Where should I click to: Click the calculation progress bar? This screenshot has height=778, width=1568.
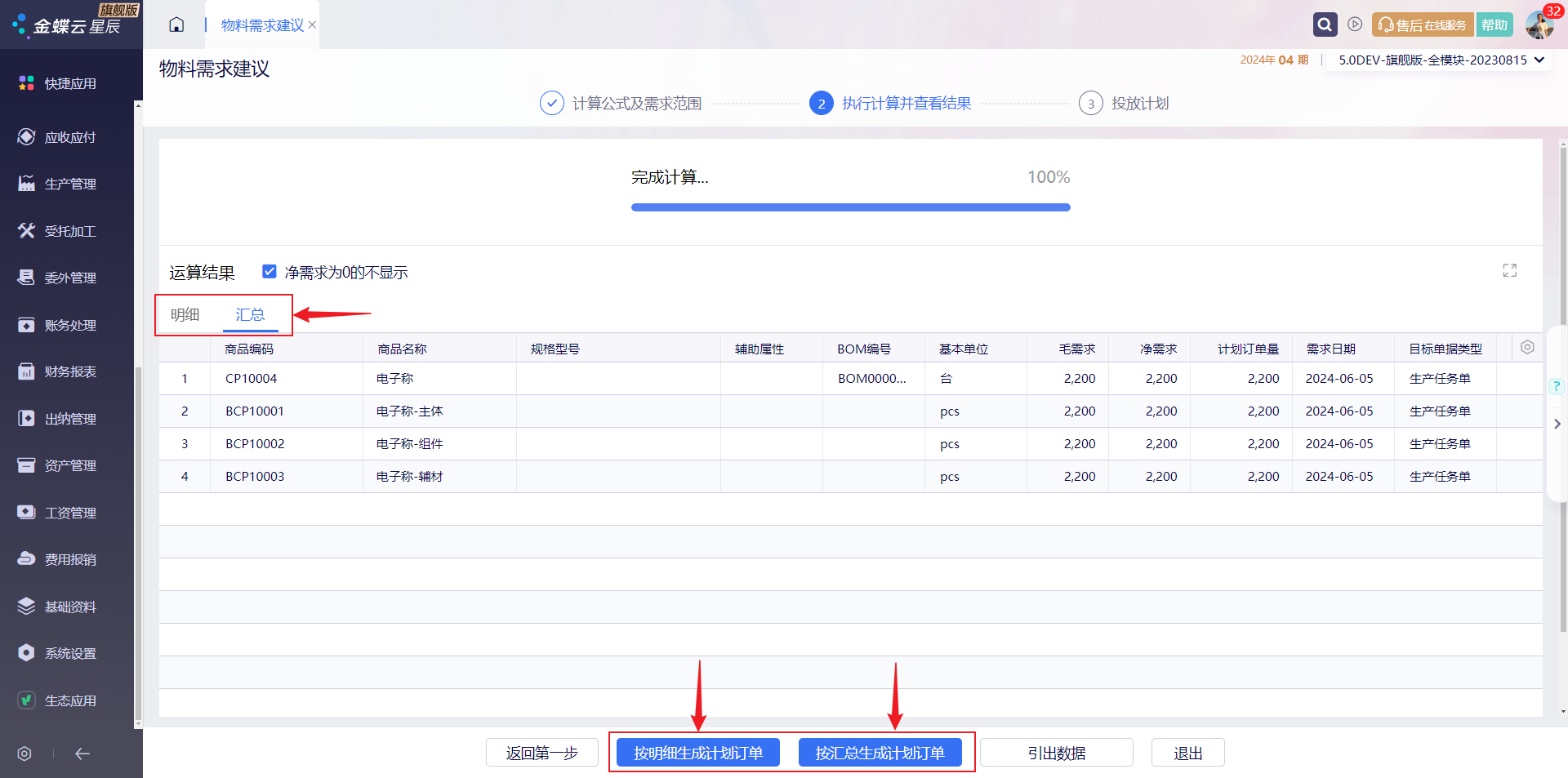tap(851, 207)
